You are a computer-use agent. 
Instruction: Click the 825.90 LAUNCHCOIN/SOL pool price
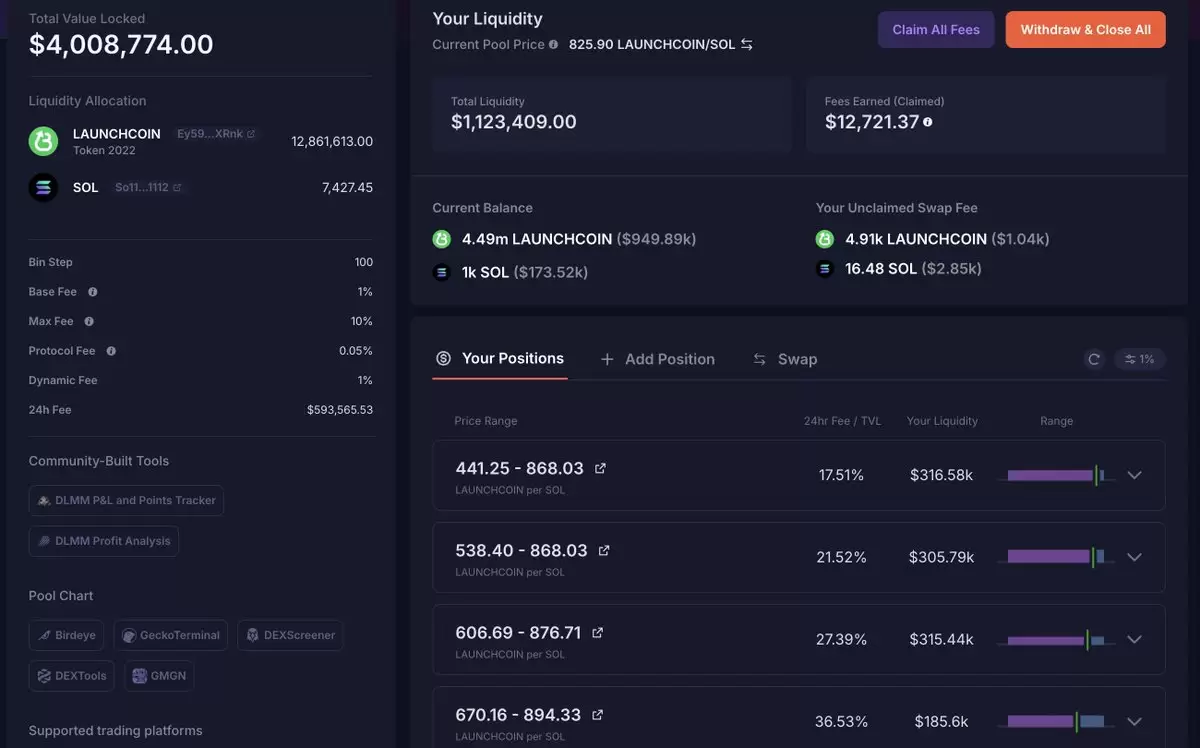click(x=652, y=45)
